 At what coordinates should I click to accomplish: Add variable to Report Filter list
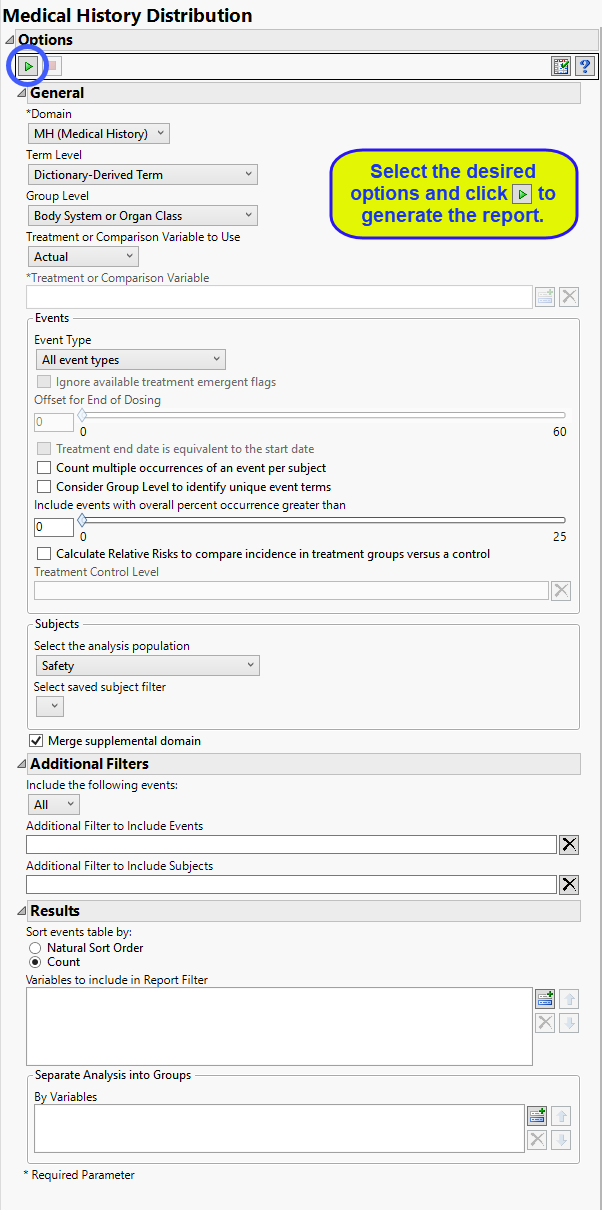[545, 998]
